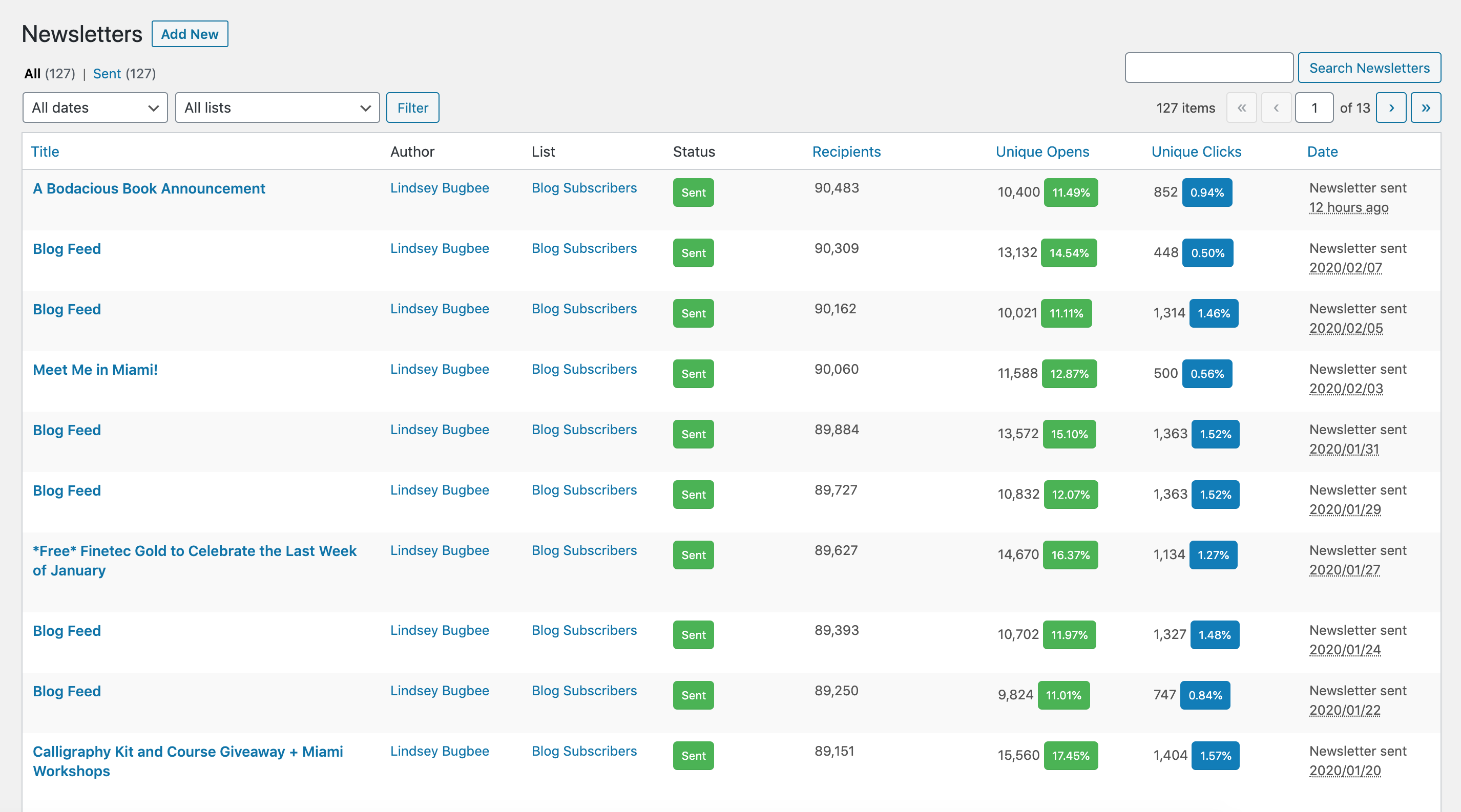Click the List column header
Viewport: 1461px width, 812px height.
click(544, 152)
